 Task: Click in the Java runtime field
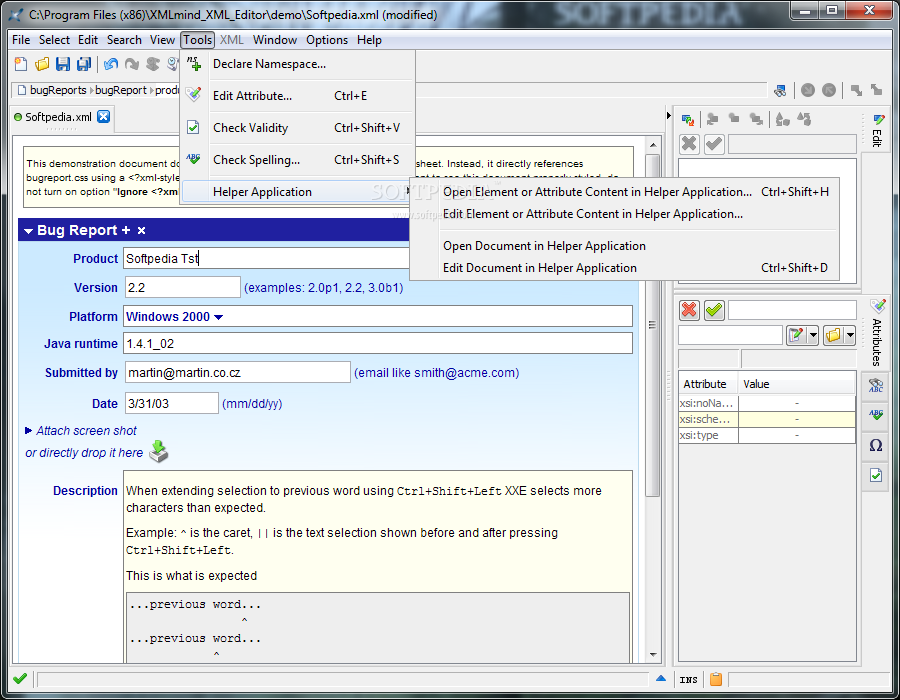(378, 344)
